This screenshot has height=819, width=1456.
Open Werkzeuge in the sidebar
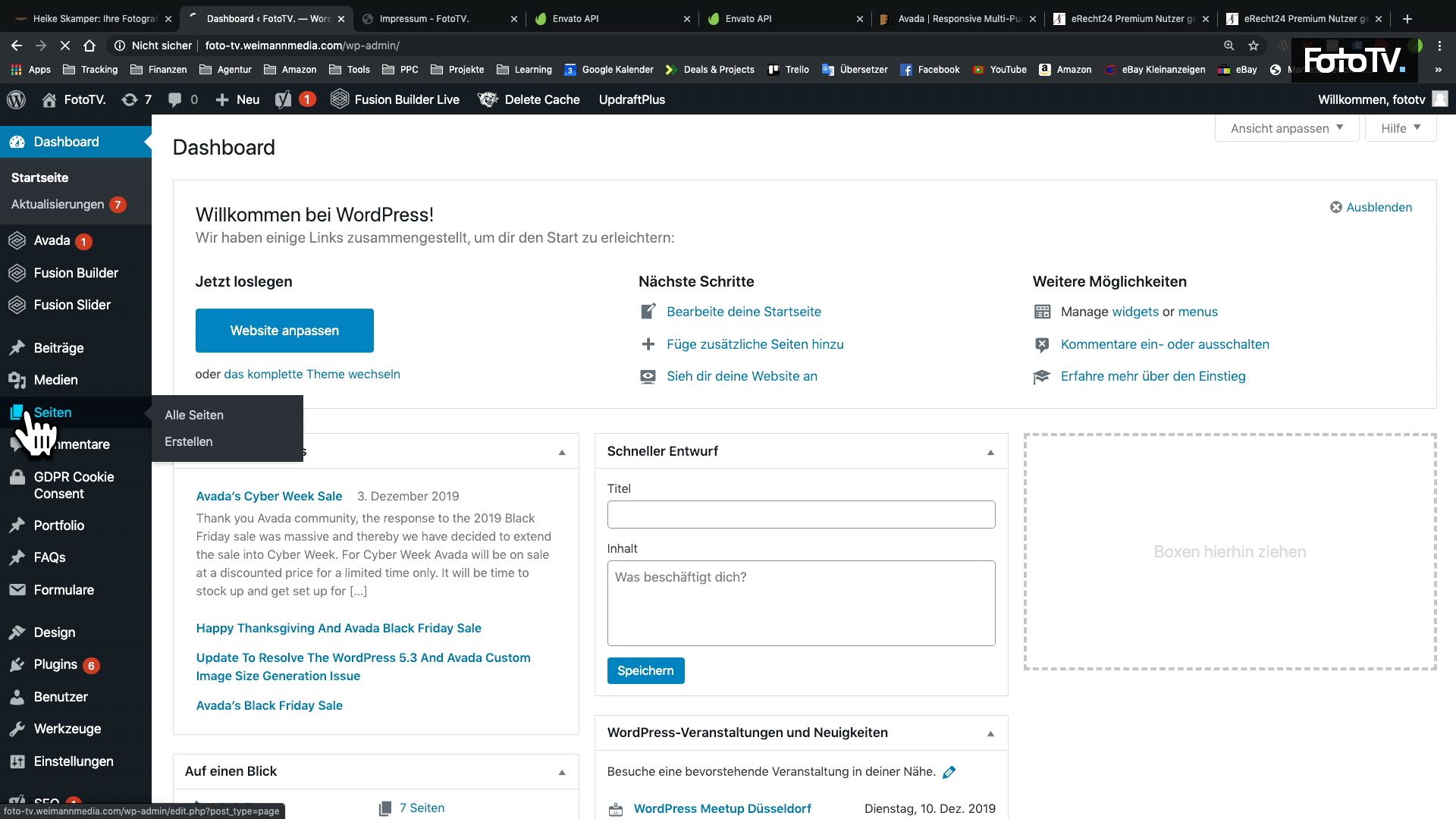67,729
